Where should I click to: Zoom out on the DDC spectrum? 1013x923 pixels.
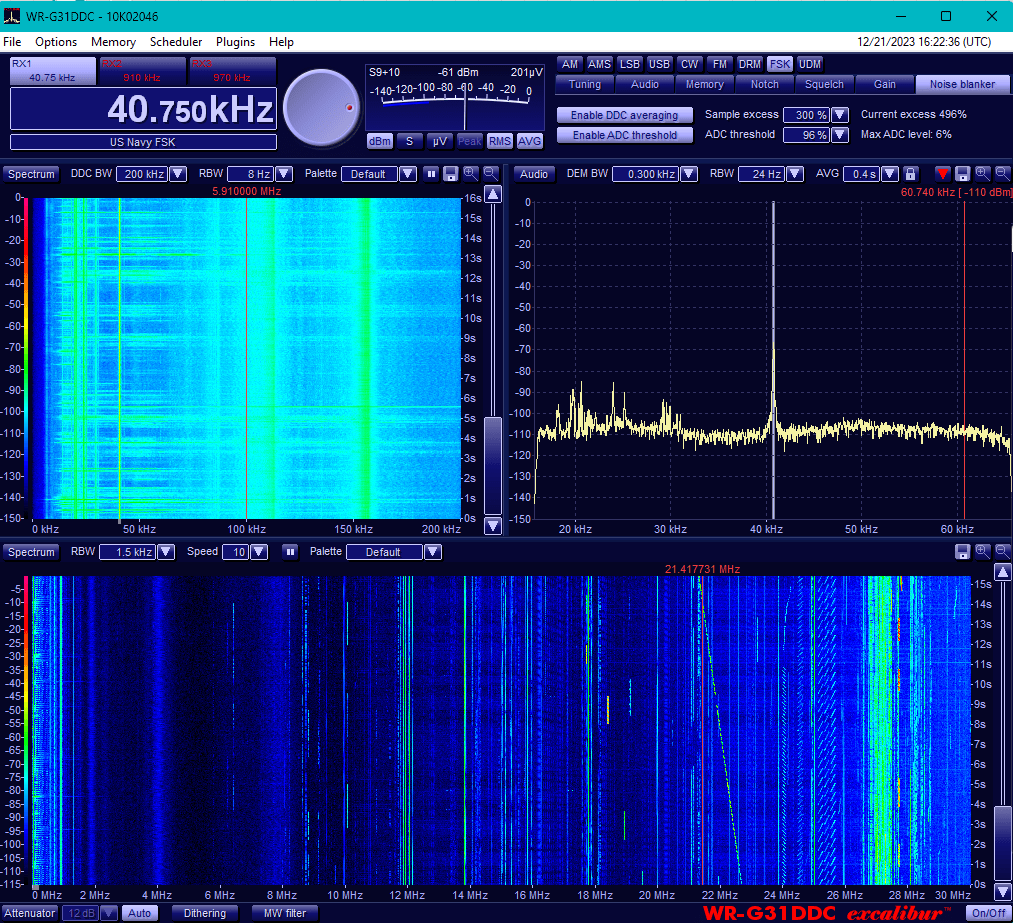click(x=491, y=174)
